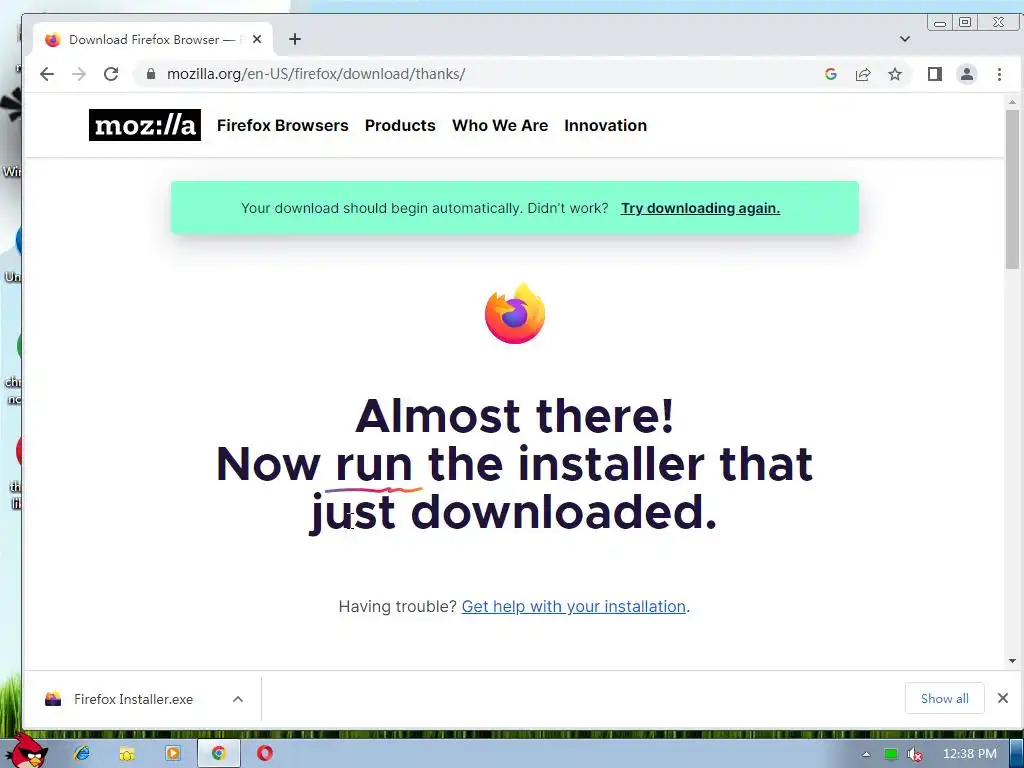Image resolution: width=1024 pixels, height=768 pixels.
Task: Open the Innovation menu
Action: [x=605, y=125]
